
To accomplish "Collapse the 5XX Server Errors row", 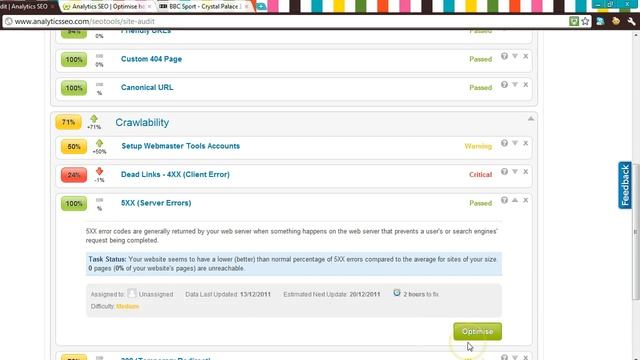I will (x=515, y=200).
